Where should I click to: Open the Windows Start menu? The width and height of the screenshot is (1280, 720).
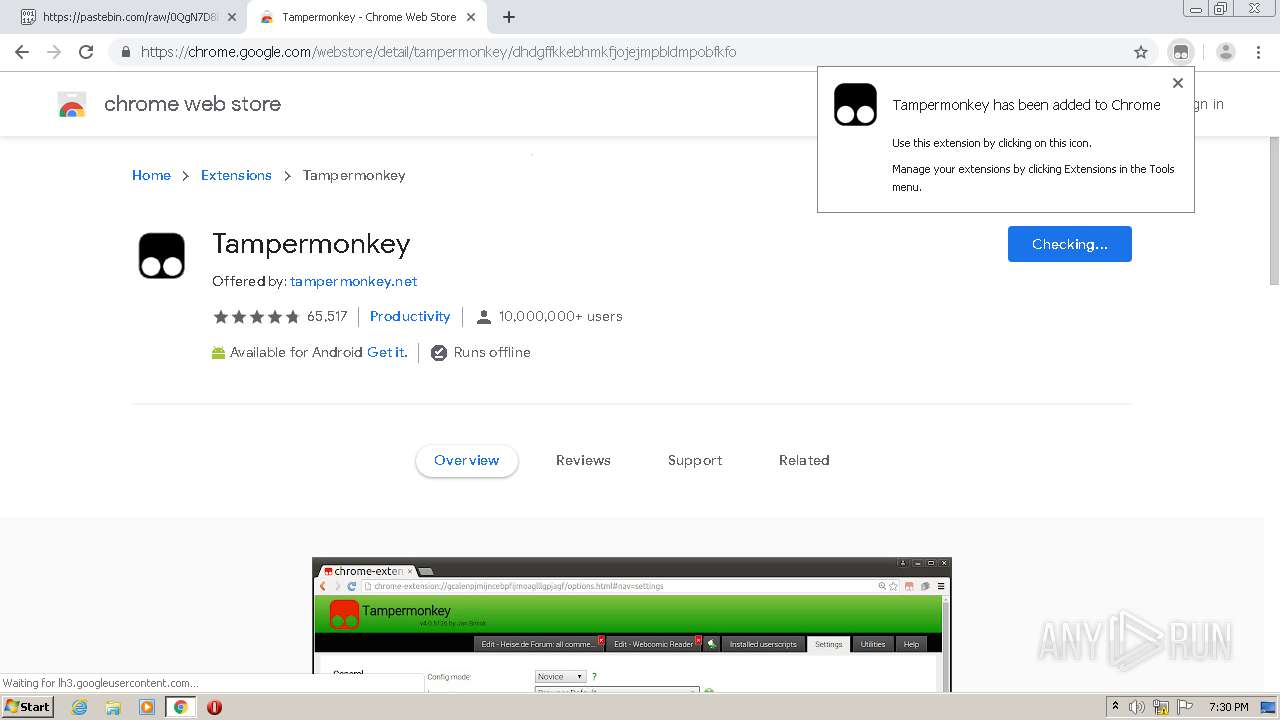(28, 707)
